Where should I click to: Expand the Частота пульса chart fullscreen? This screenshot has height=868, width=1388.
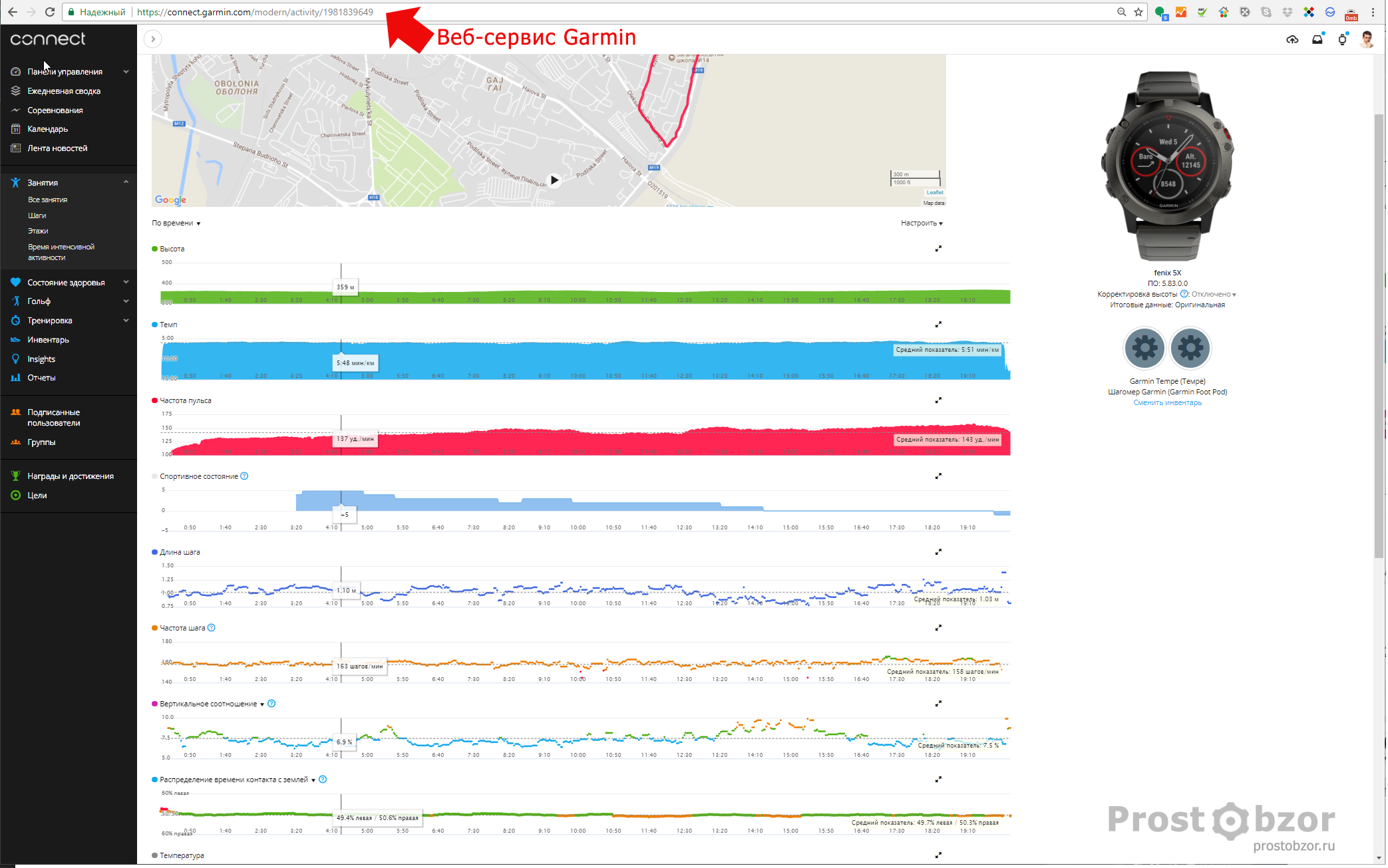(x=938, y=400)
